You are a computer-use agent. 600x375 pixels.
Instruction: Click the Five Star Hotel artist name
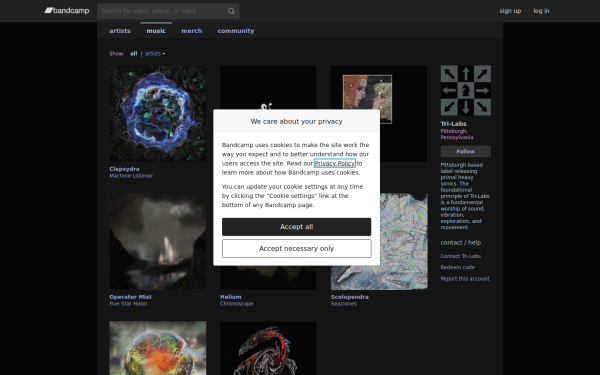[128, 303]
